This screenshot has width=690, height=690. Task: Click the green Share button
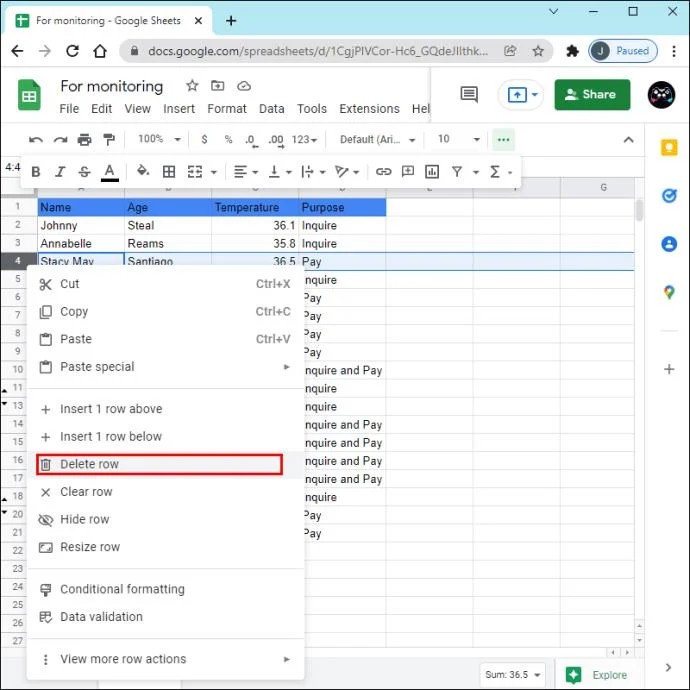point(592,95)
